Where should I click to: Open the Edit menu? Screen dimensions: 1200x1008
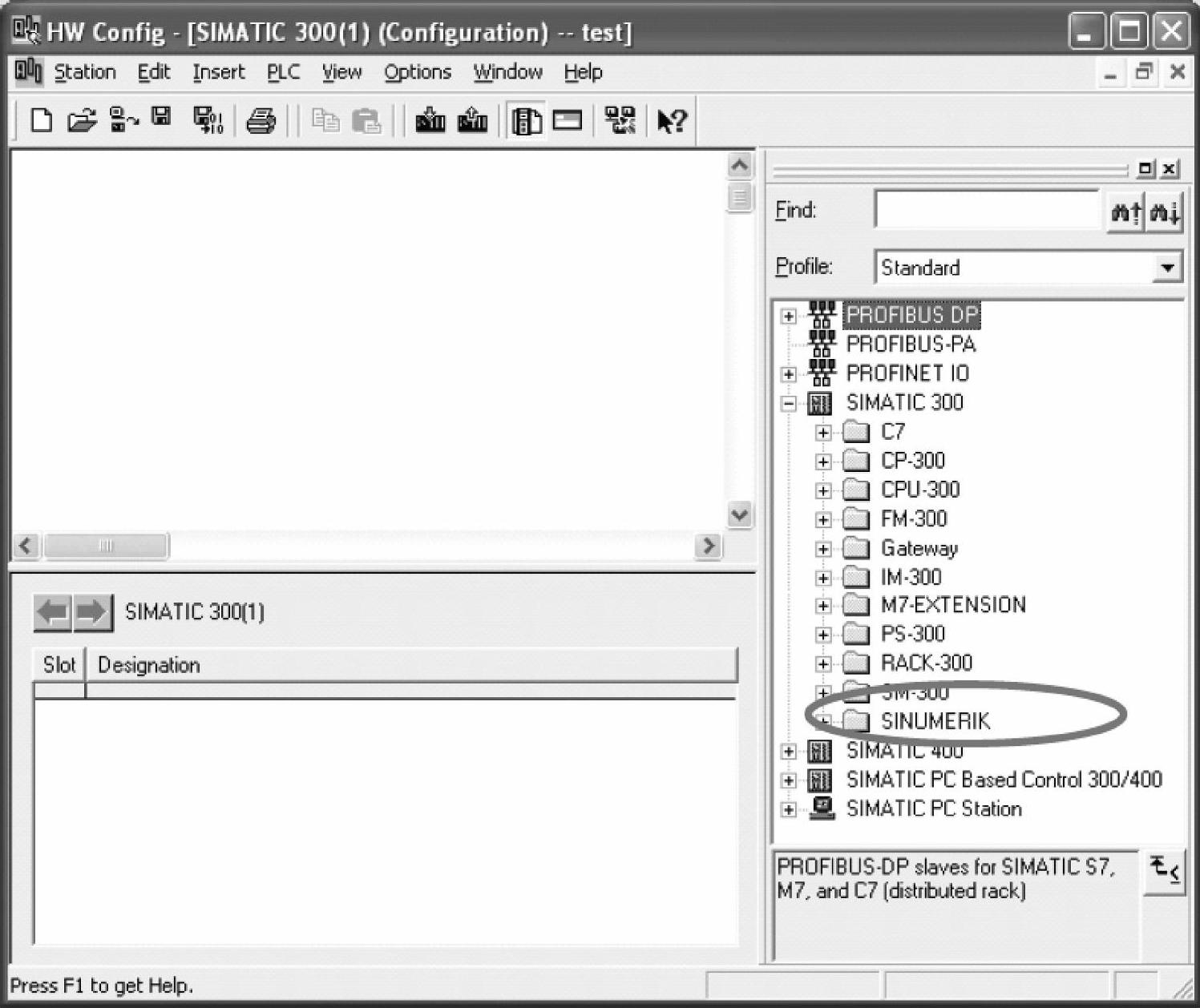[154, 72]
